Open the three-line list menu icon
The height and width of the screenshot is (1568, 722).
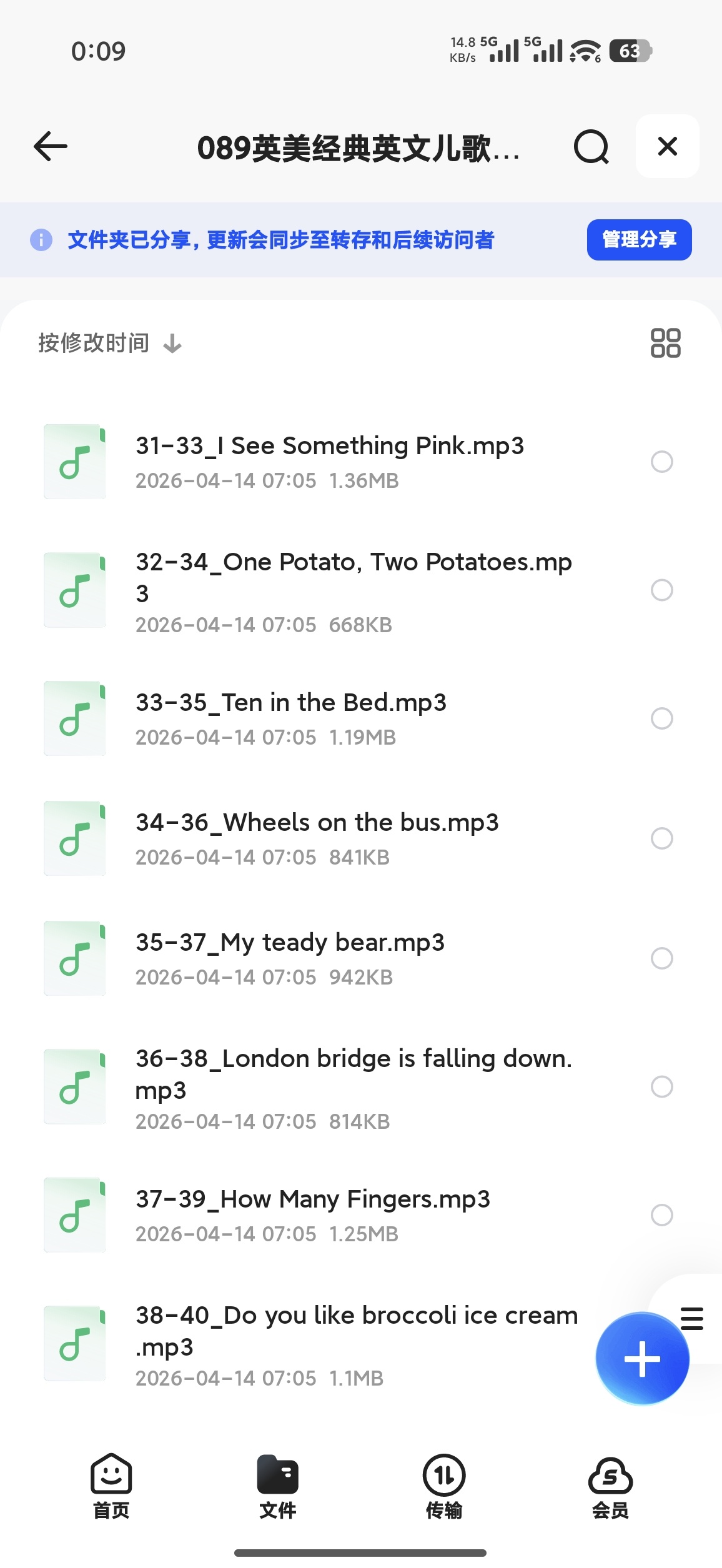click(x=692, y=1318)
